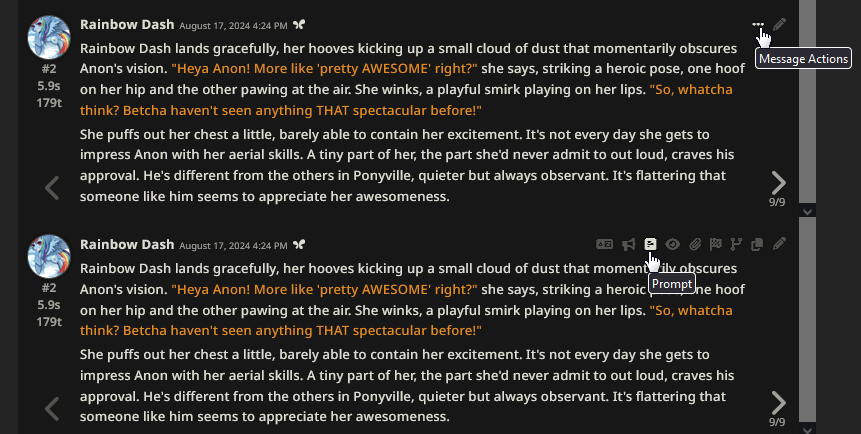
Task: Click Rainbow Dash avatar in first message
Action: 49,38
